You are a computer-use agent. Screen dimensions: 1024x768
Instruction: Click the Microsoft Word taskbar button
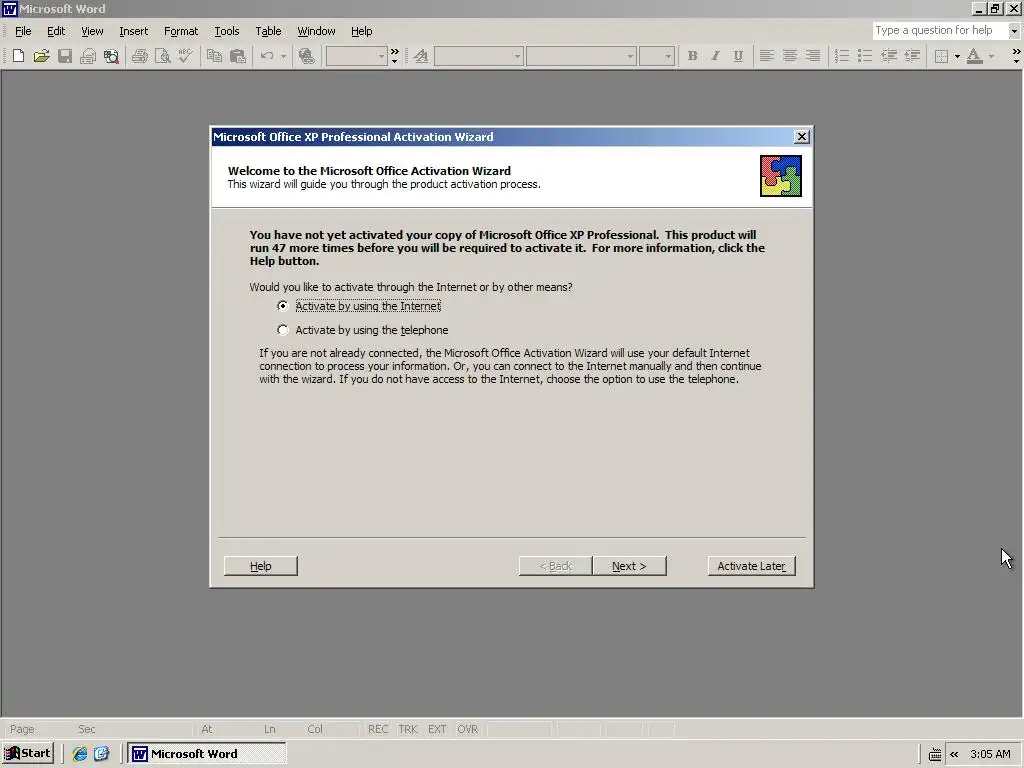(206, 754)
